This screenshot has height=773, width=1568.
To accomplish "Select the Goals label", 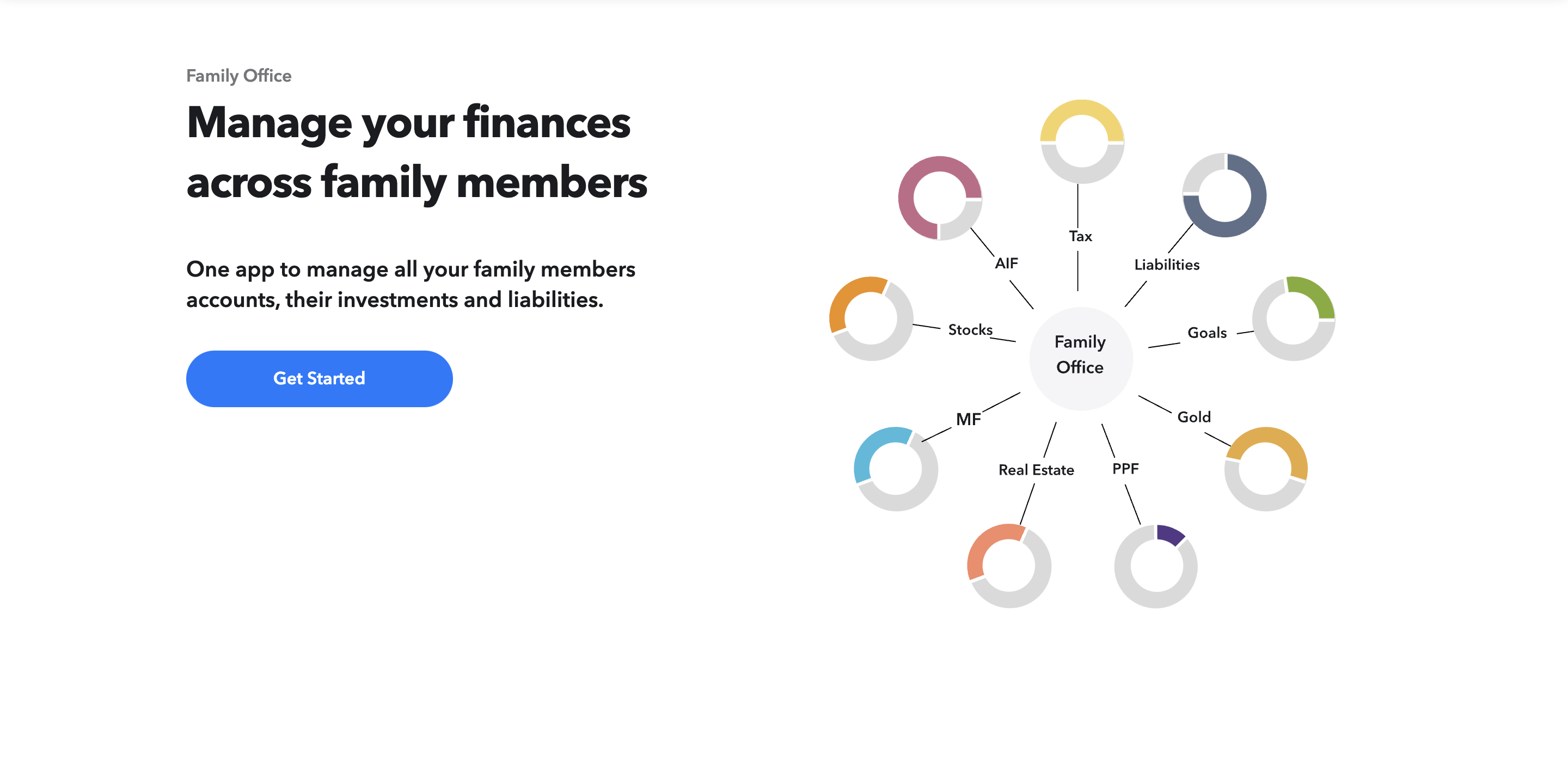I will [1207, 333].
